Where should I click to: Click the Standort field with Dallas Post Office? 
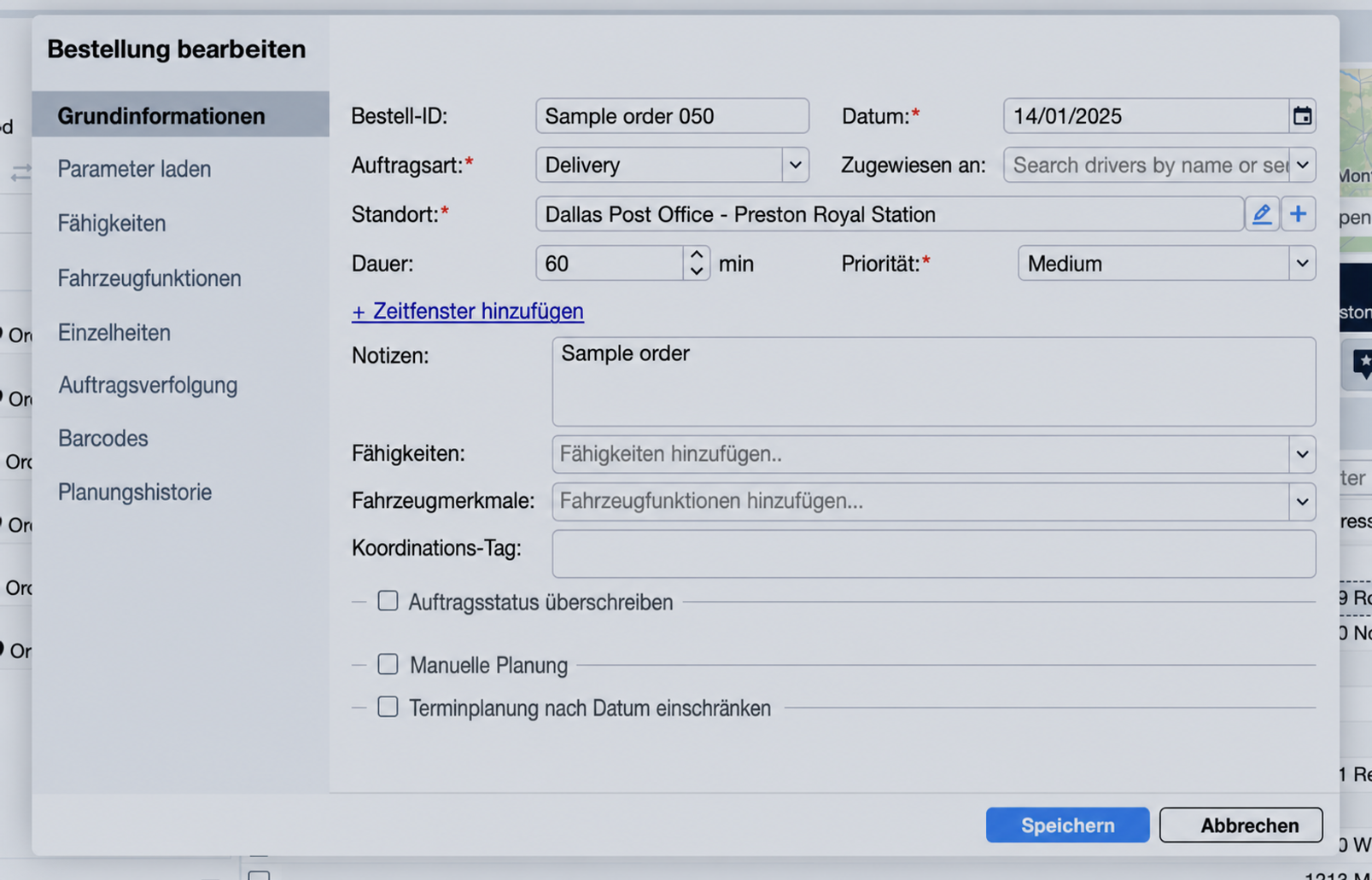(889, 214)
